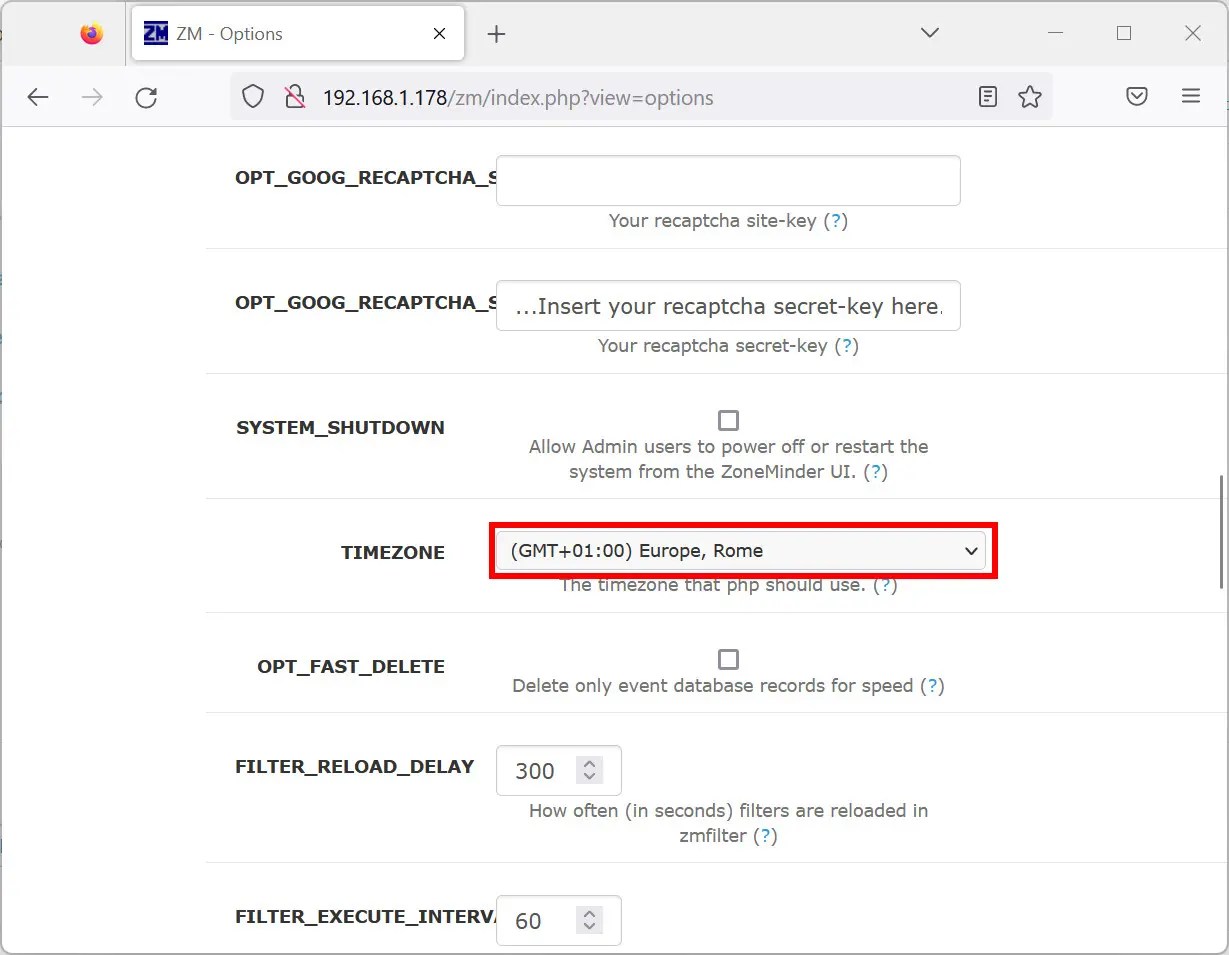Open the TIMEZONE dropdown

pyautogui.click(x=742, y=551)
